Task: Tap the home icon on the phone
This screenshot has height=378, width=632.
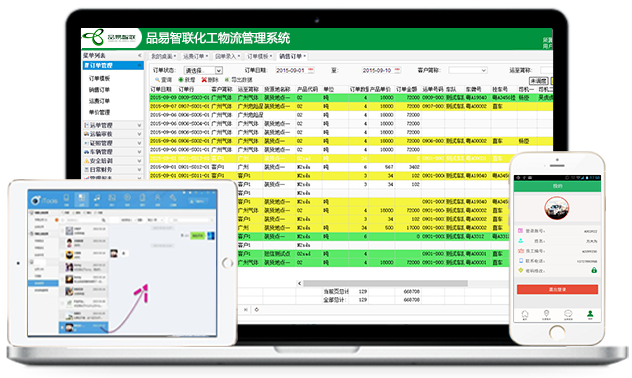Action: 525,314
